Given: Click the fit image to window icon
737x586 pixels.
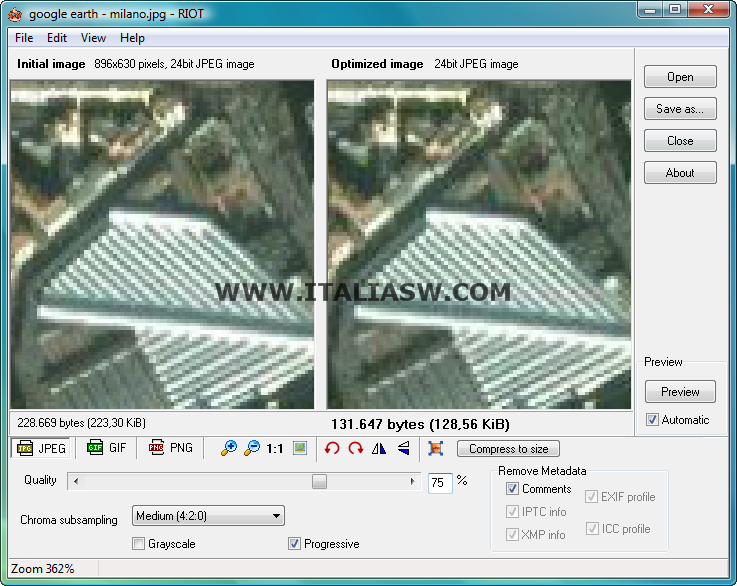Looking at the screenshot, I should pyautogui.click(x=300, y=448).
